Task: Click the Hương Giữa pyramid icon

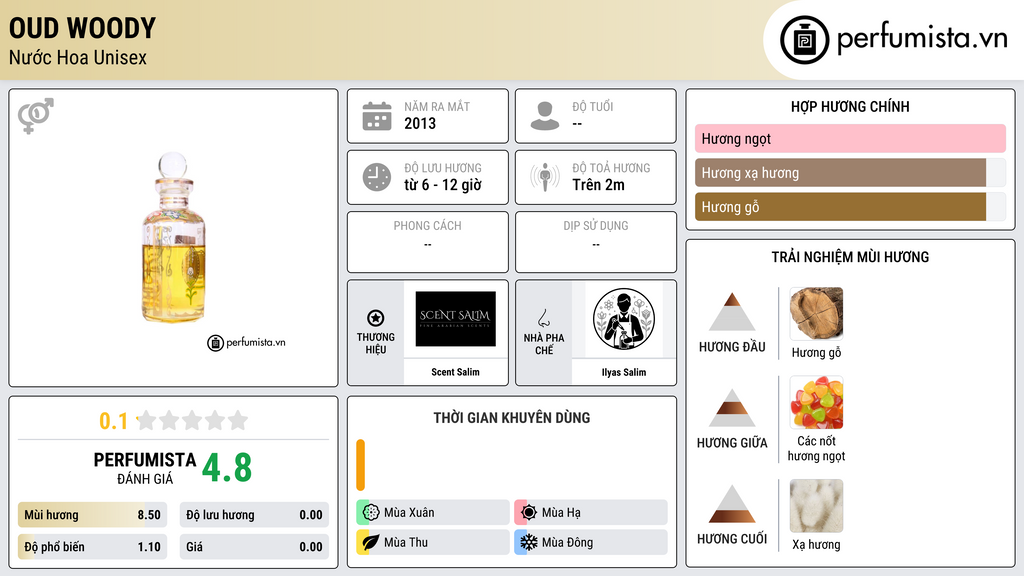Action: (732, 408)
